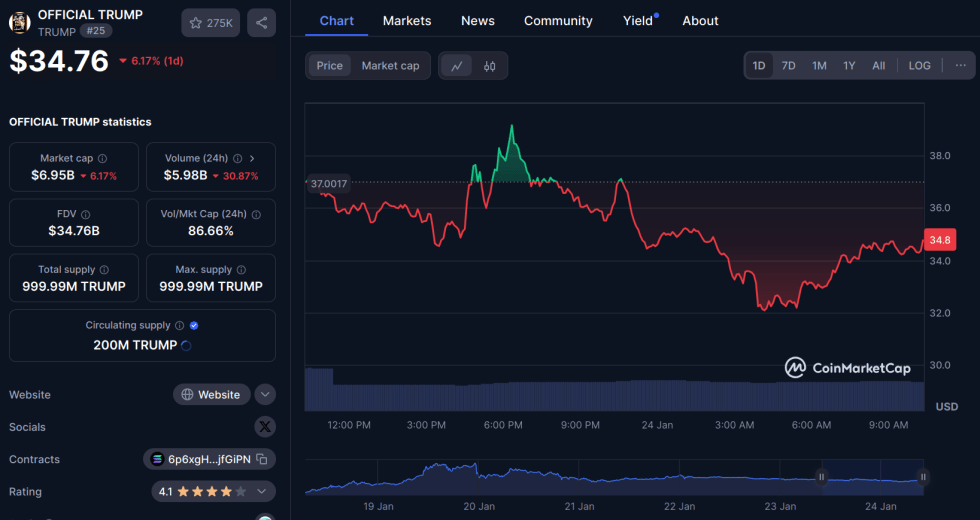Switch to line chart view icon
This screenshot has height=520, width=980.
coord(457,66)
